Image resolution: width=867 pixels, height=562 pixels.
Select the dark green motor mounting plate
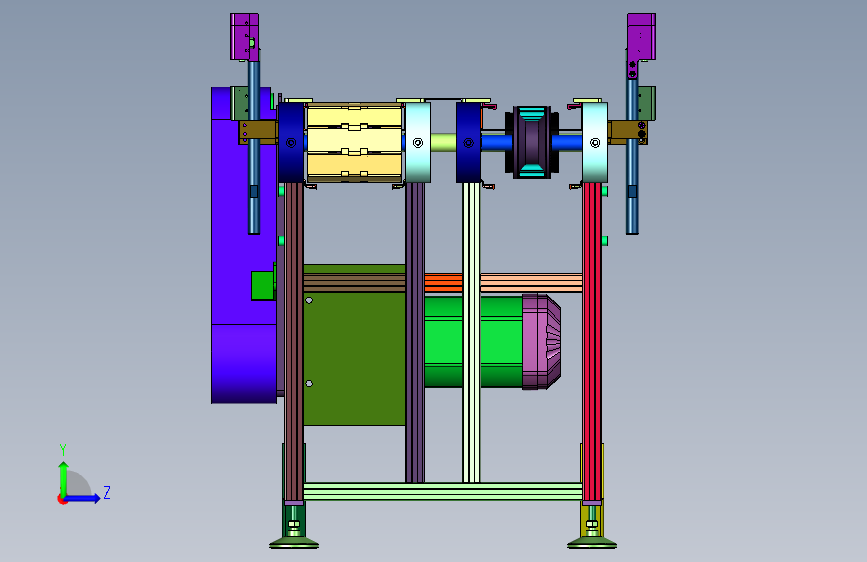click(354, 358)
